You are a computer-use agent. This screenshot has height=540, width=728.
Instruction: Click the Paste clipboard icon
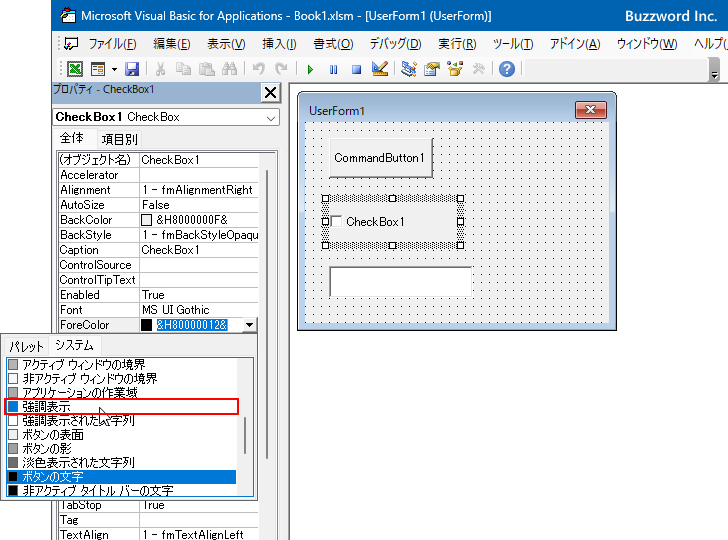[207, 69]
